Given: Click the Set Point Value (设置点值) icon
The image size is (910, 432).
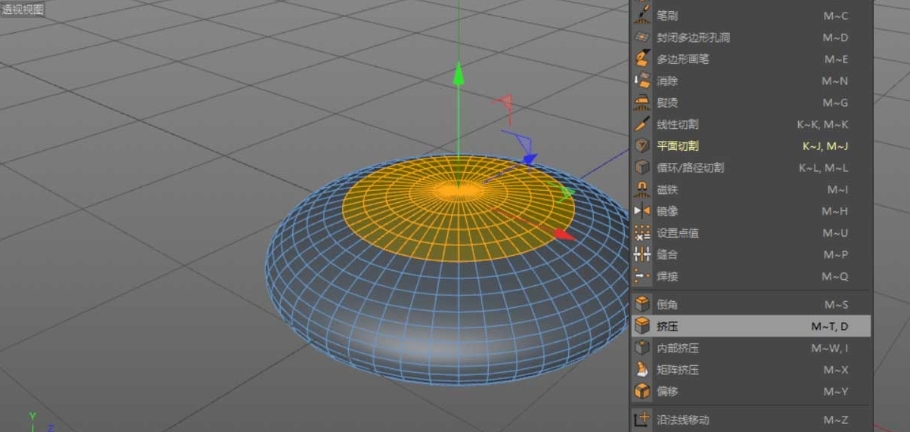Looking at the screenshot, I should 642,232.
